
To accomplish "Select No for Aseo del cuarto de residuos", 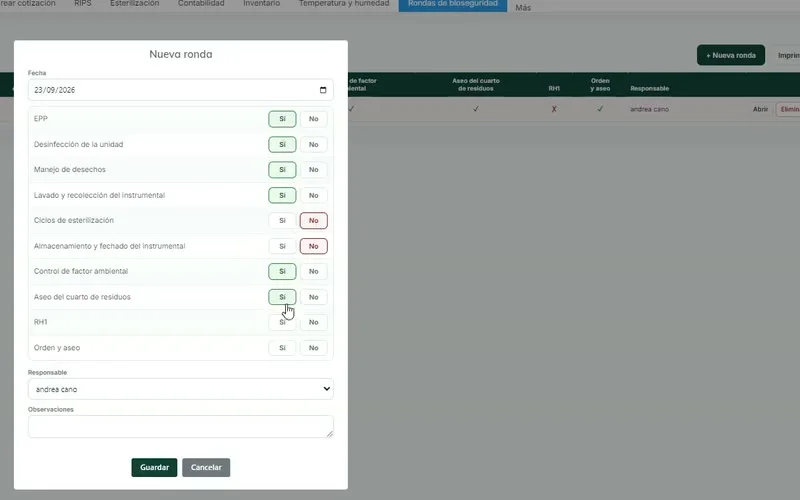I will [313, 297].
